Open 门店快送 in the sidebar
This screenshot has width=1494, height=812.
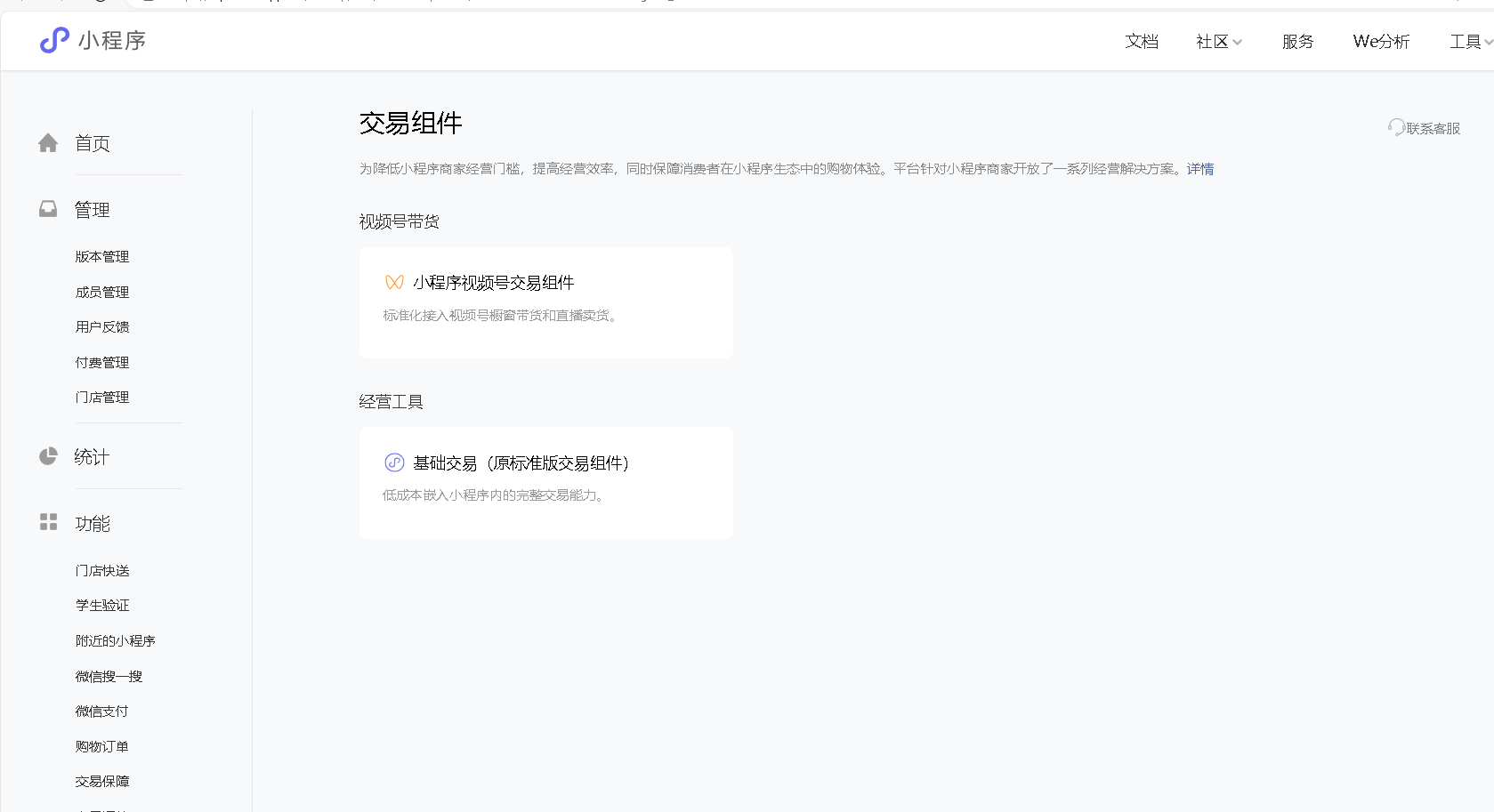[x=102, y=570]
